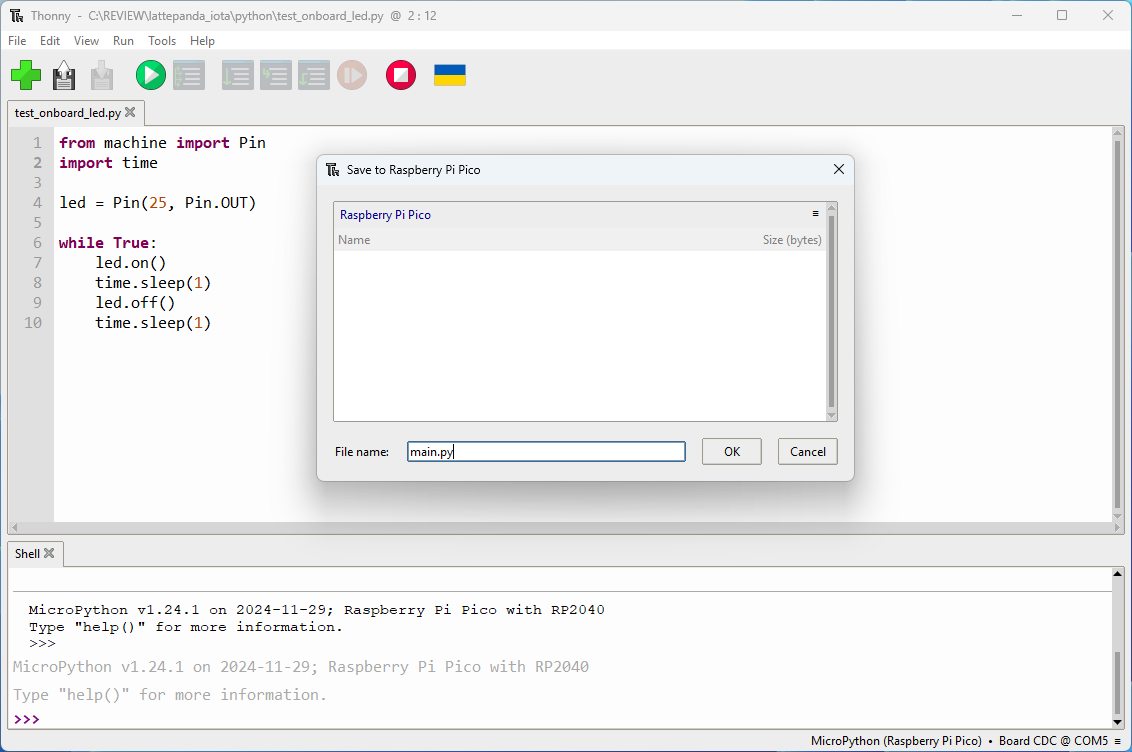This screenshot has height=752, width=1132.
Task: Run current script with green play icon
Action: [x=151, y=75]
